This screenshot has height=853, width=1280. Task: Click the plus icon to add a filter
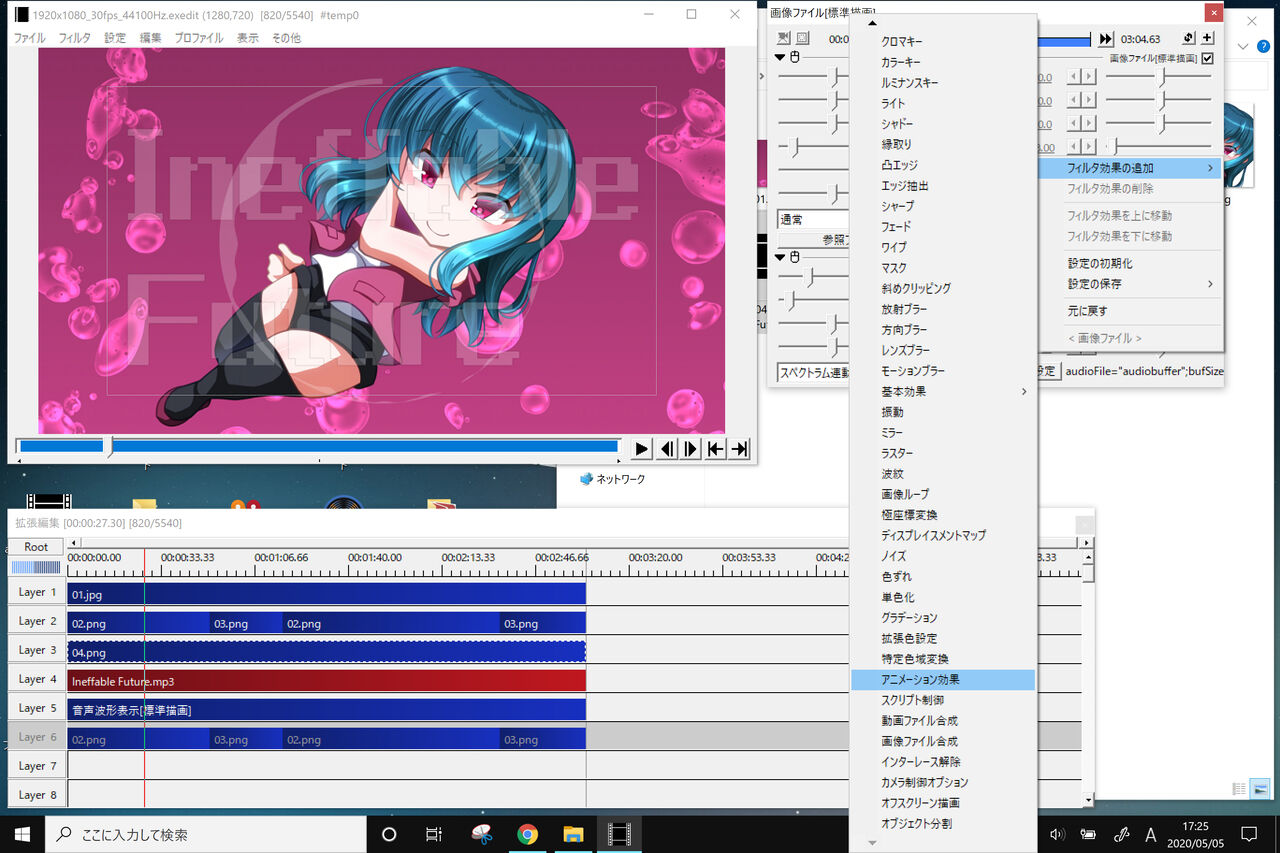pyautogui.click(x=1208, y=38)
